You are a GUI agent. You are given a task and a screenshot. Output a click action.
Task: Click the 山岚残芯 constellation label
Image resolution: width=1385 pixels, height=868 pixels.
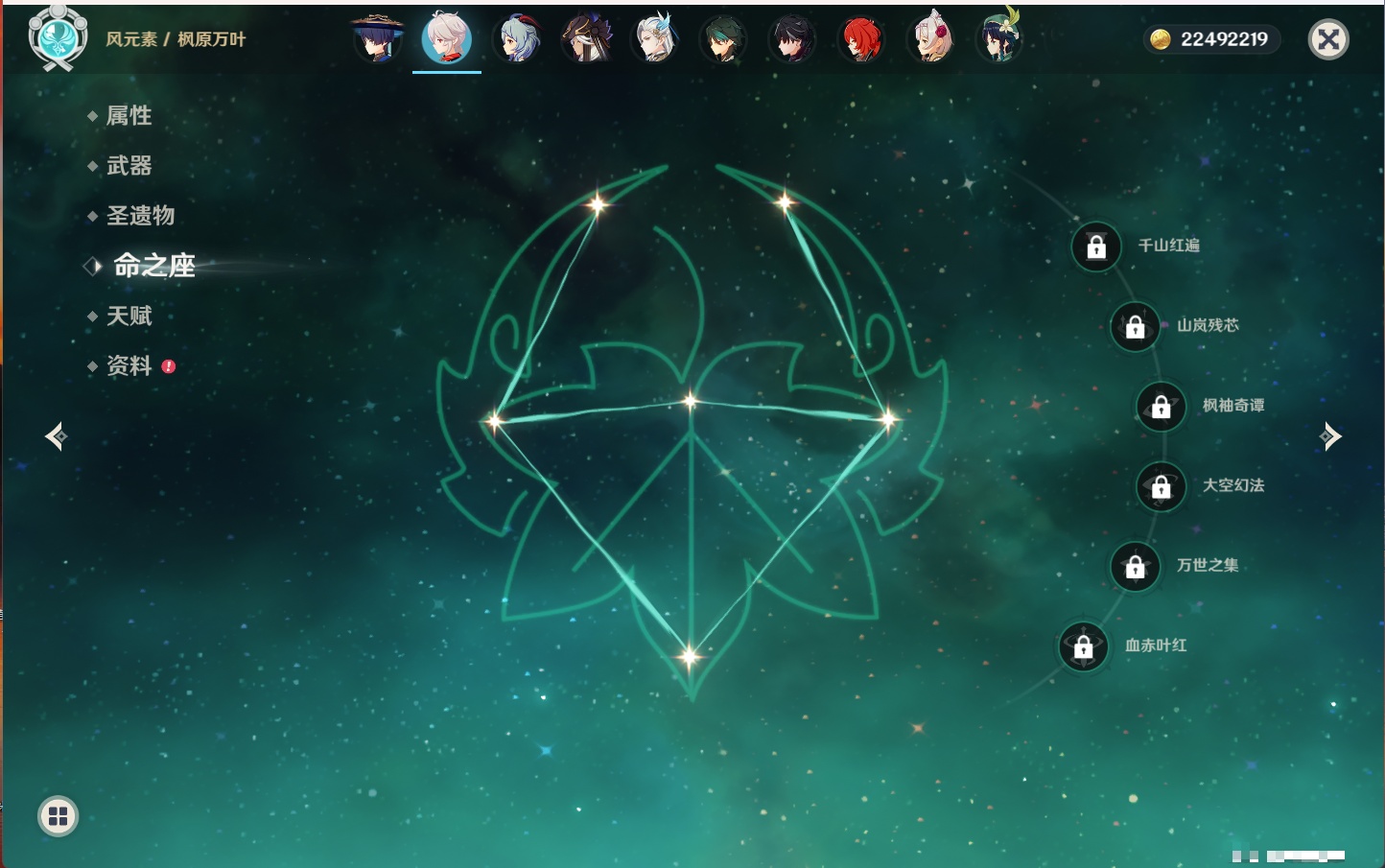[x=1208, y=325]
